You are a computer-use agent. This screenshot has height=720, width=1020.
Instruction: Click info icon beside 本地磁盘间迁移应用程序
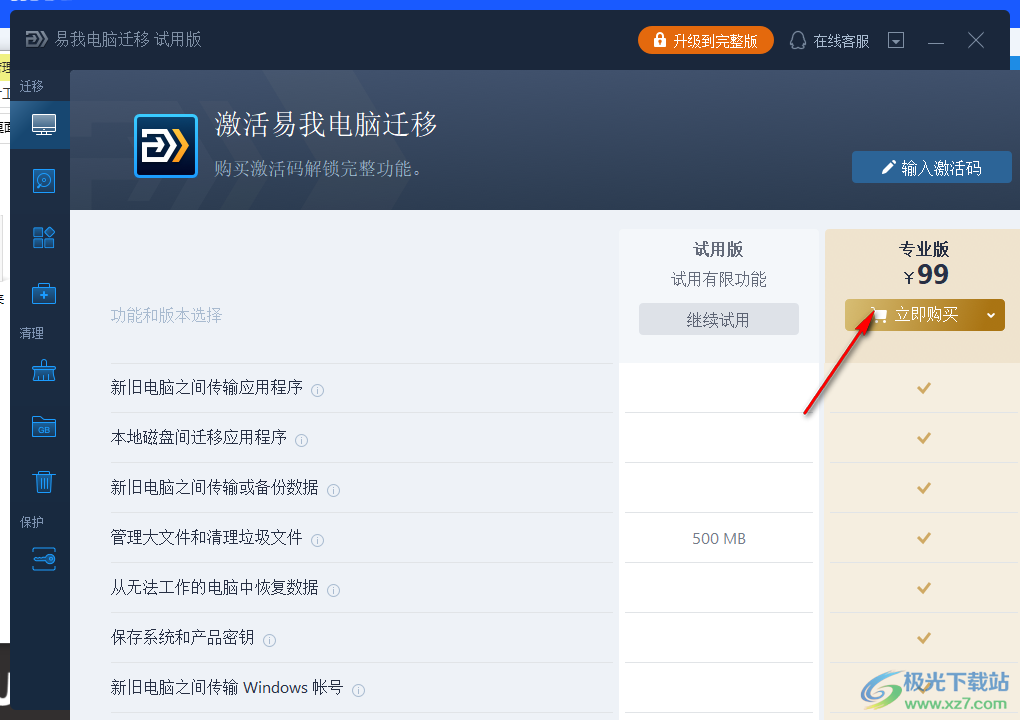(x=302, y=440)
